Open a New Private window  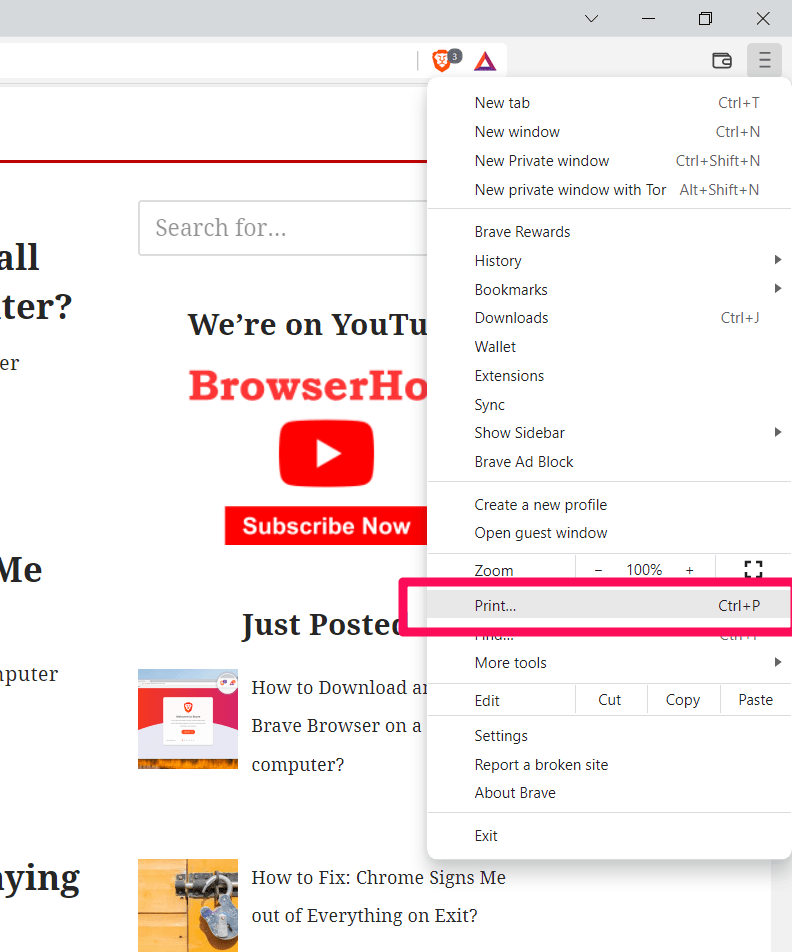[x=609, y=161]
